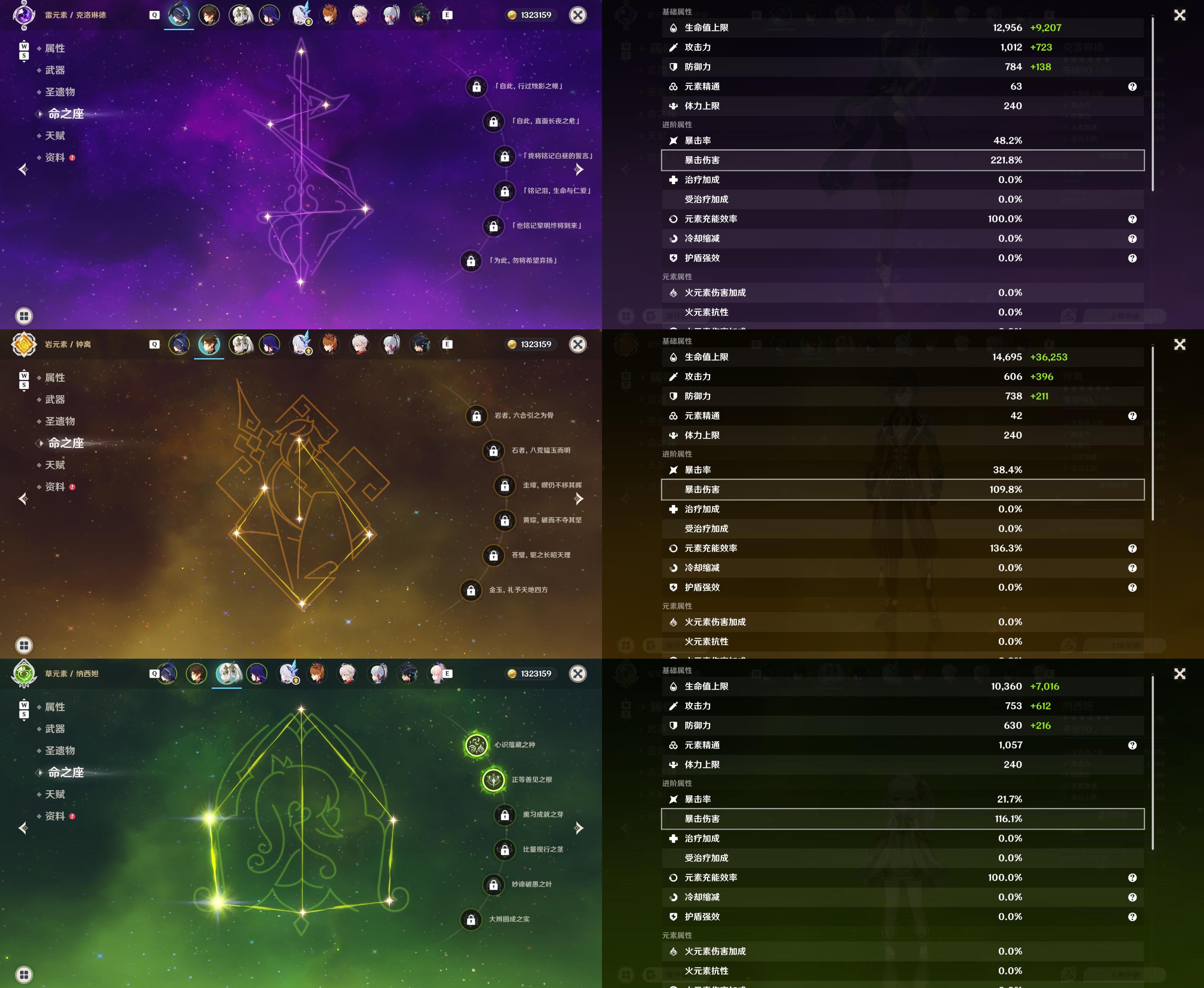Go to next character on Clorinde's screen
The height and width of the screenshot is (988, 1204).
pyautogui.click(x=579, y=169)
